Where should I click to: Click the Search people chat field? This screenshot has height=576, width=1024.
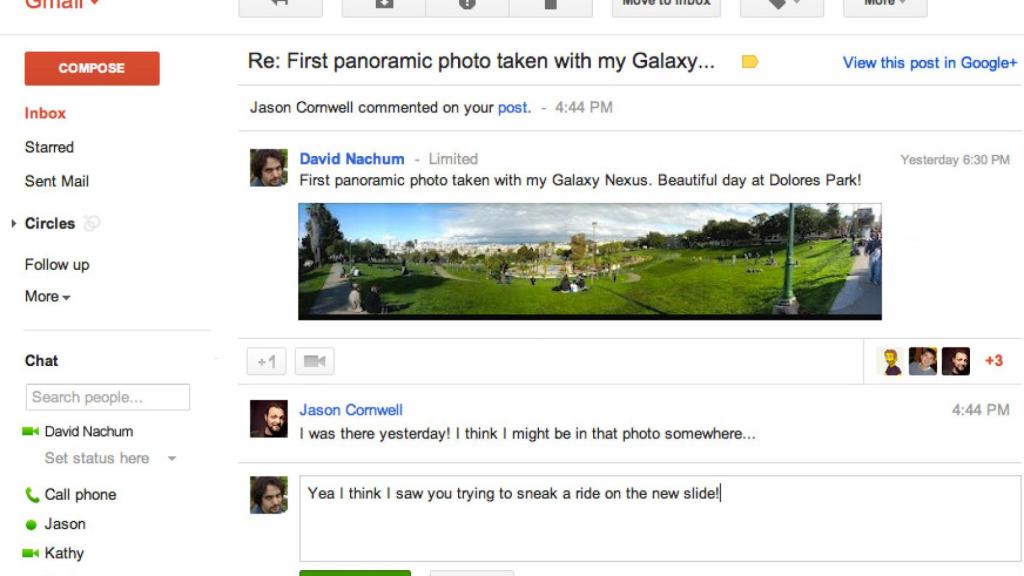pos(107,396)
